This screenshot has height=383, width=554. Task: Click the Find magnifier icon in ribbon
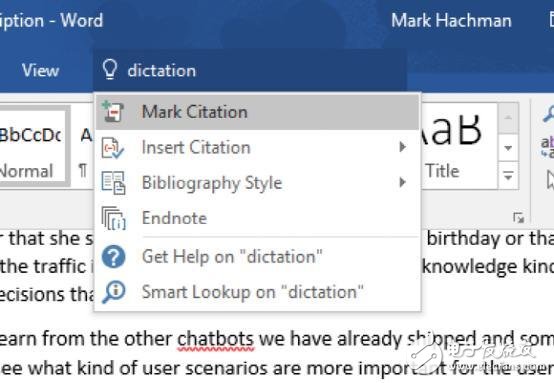548,114
